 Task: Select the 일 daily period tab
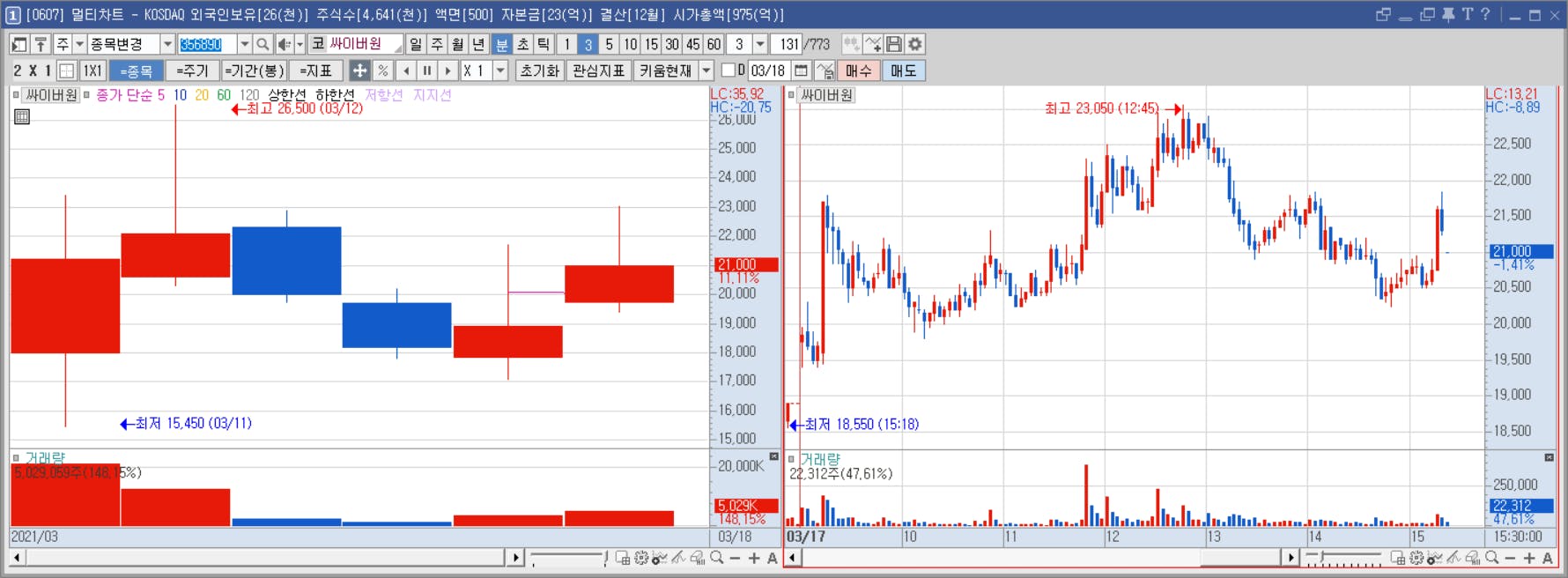coord(416,44)
